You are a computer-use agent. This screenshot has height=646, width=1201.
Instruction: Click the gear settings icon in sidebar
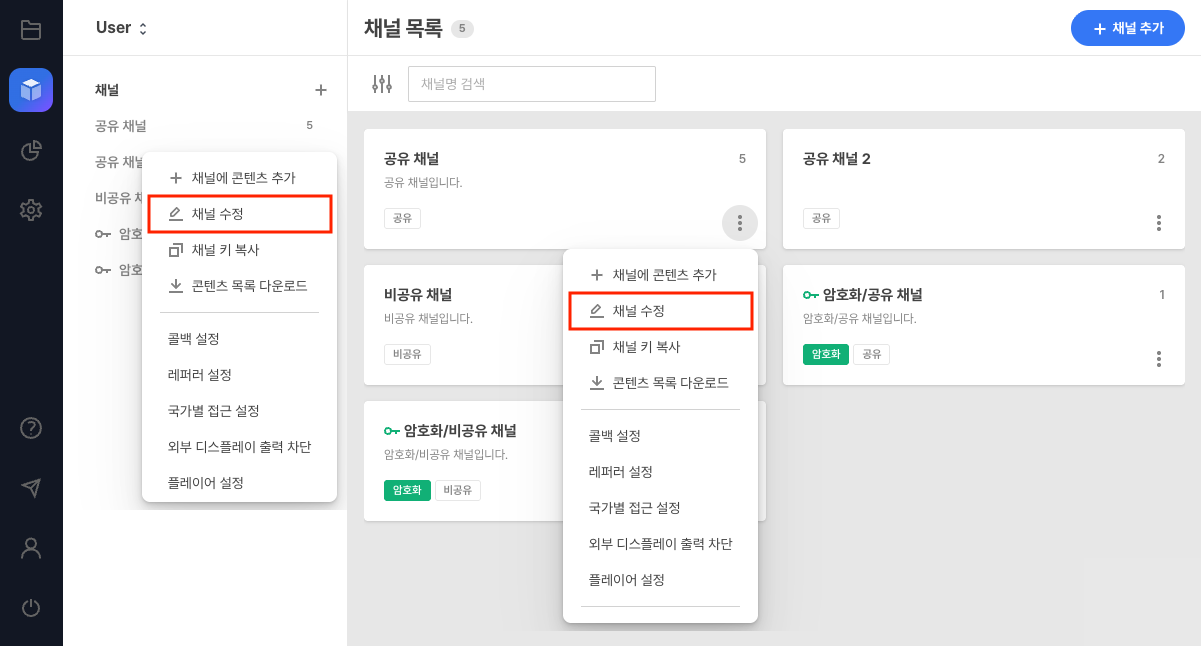pos(31,210)
